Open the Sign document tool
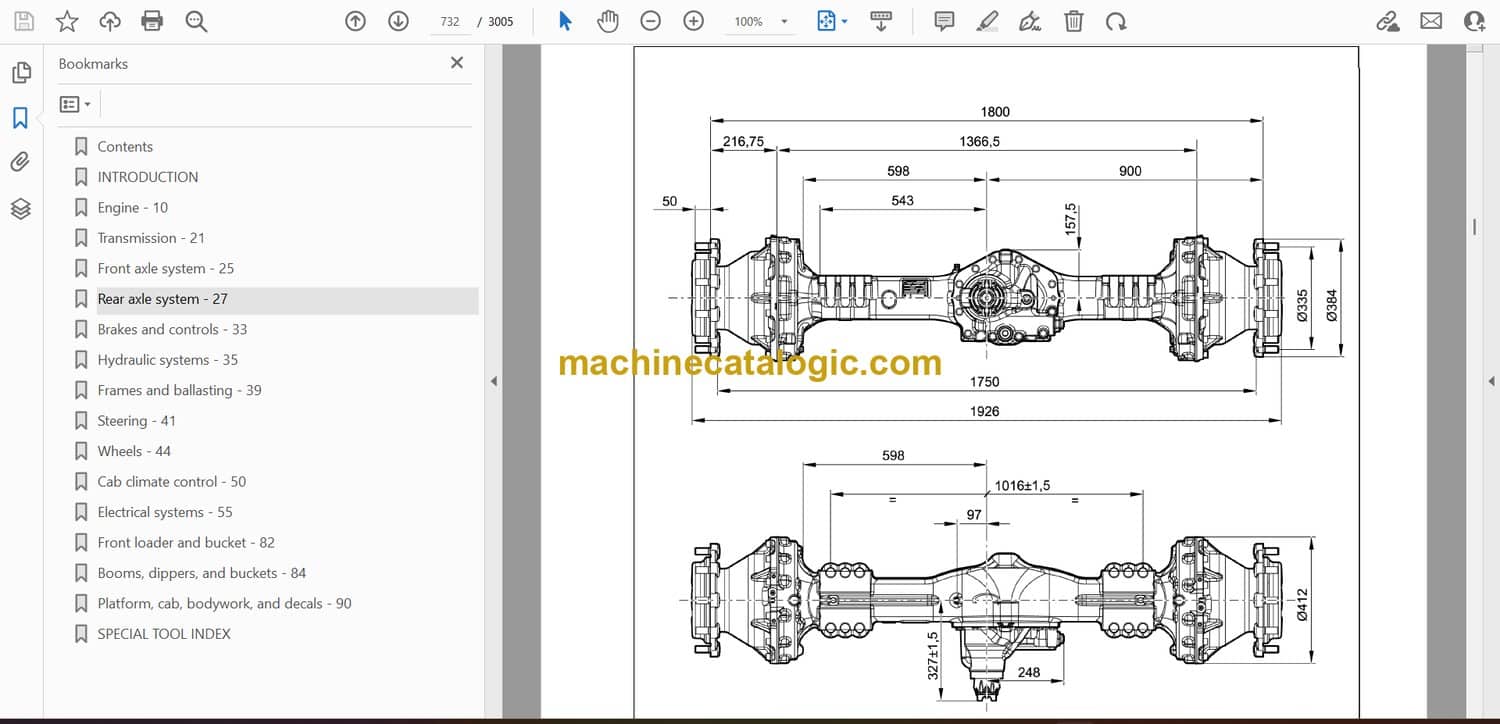This screenshot has height=724, width=1500. pyautogui.click(x=1030, y=21)
